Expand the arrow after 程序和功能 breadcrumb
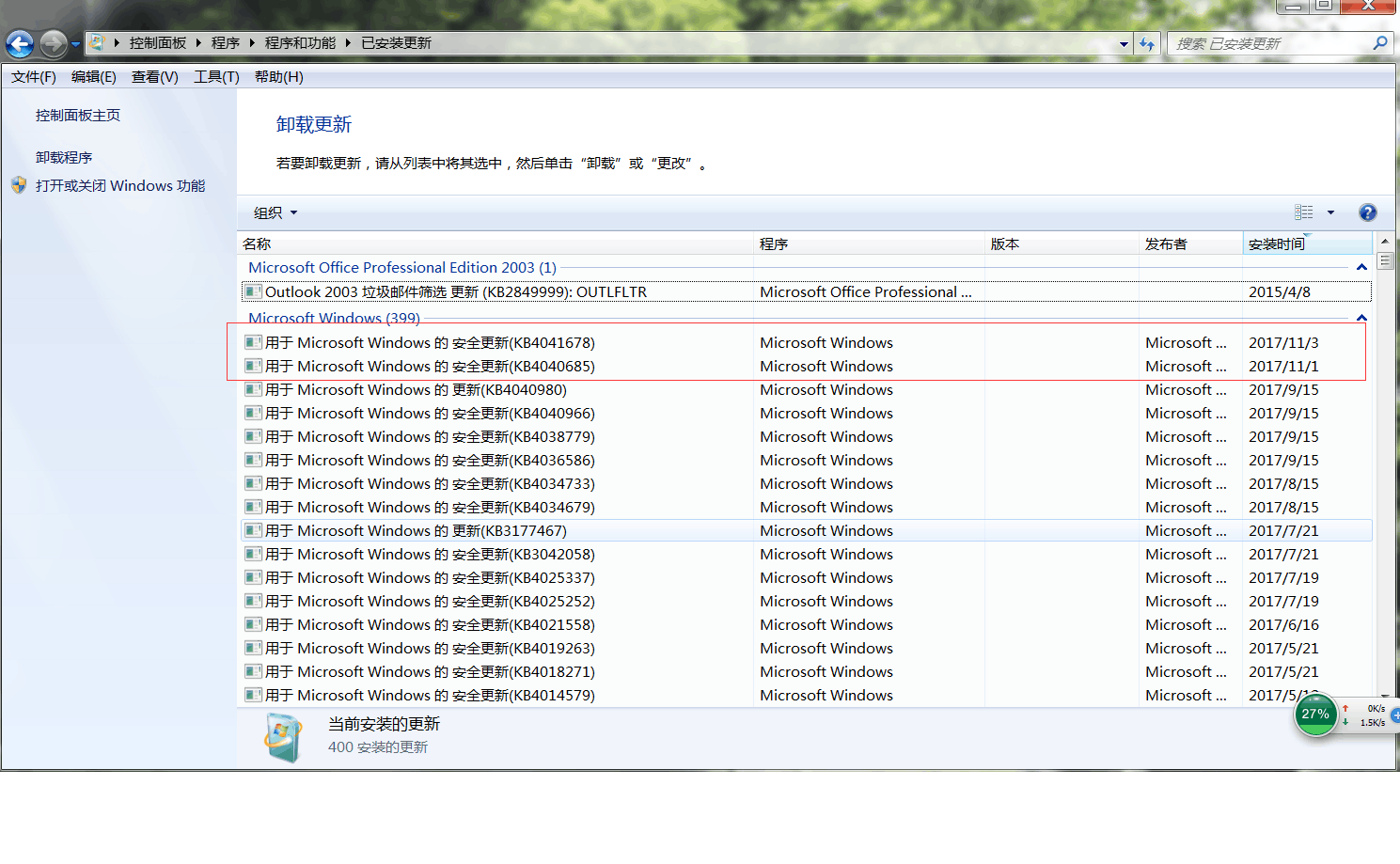Viewport: 1400px width, 864px height. (347, 43)
